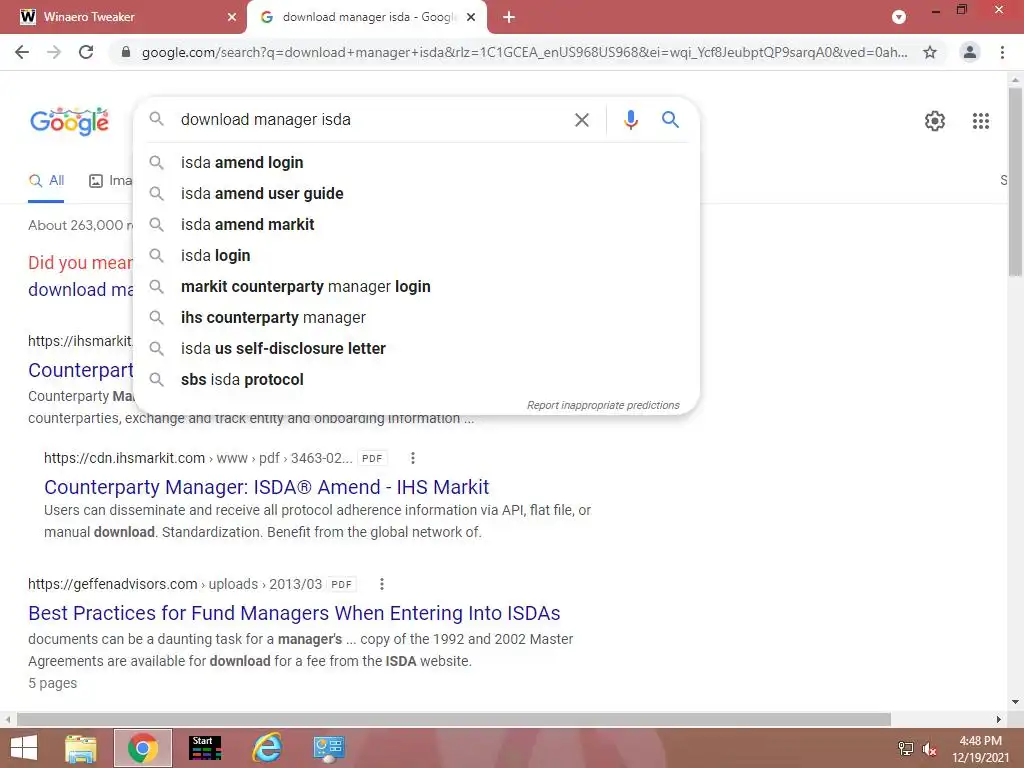Click the network tray icon

point(905,748)
